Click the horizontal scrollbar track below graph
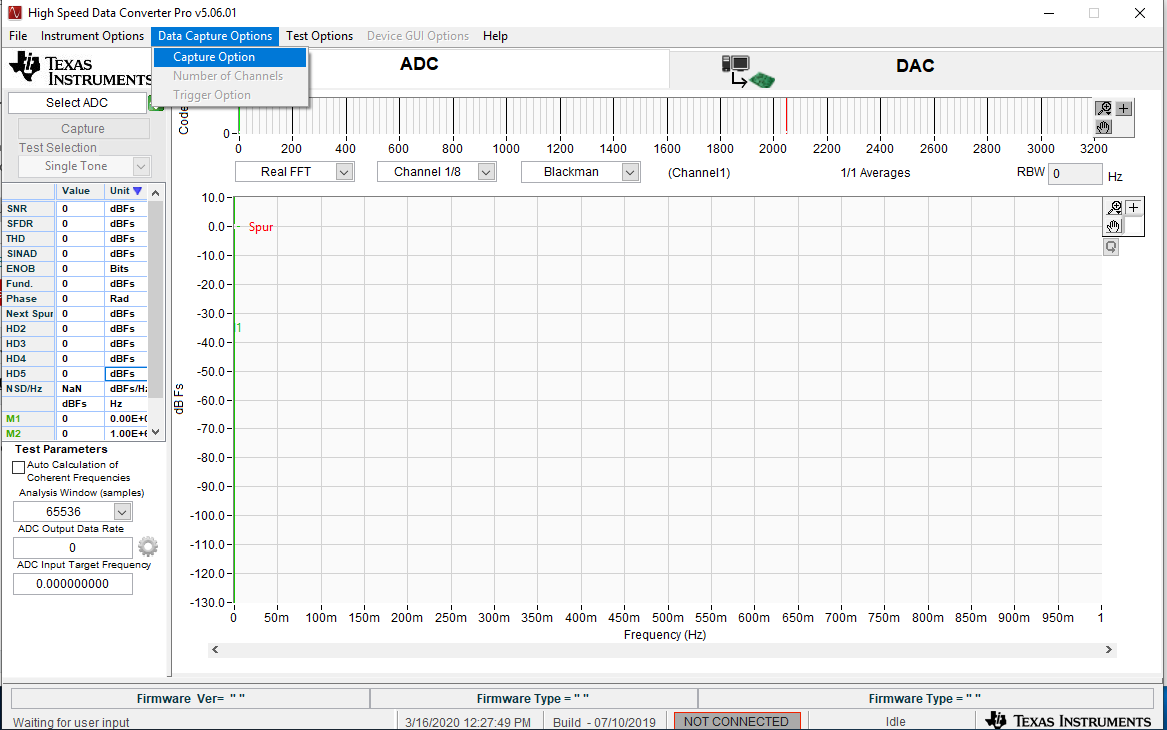This screenshot has width=1167, height=730. coord(662,650)
